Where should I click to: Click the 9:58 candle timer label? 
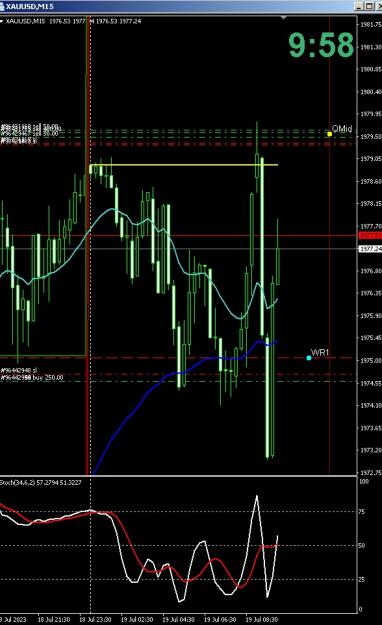pyautogui.click(x=321, y=45)
